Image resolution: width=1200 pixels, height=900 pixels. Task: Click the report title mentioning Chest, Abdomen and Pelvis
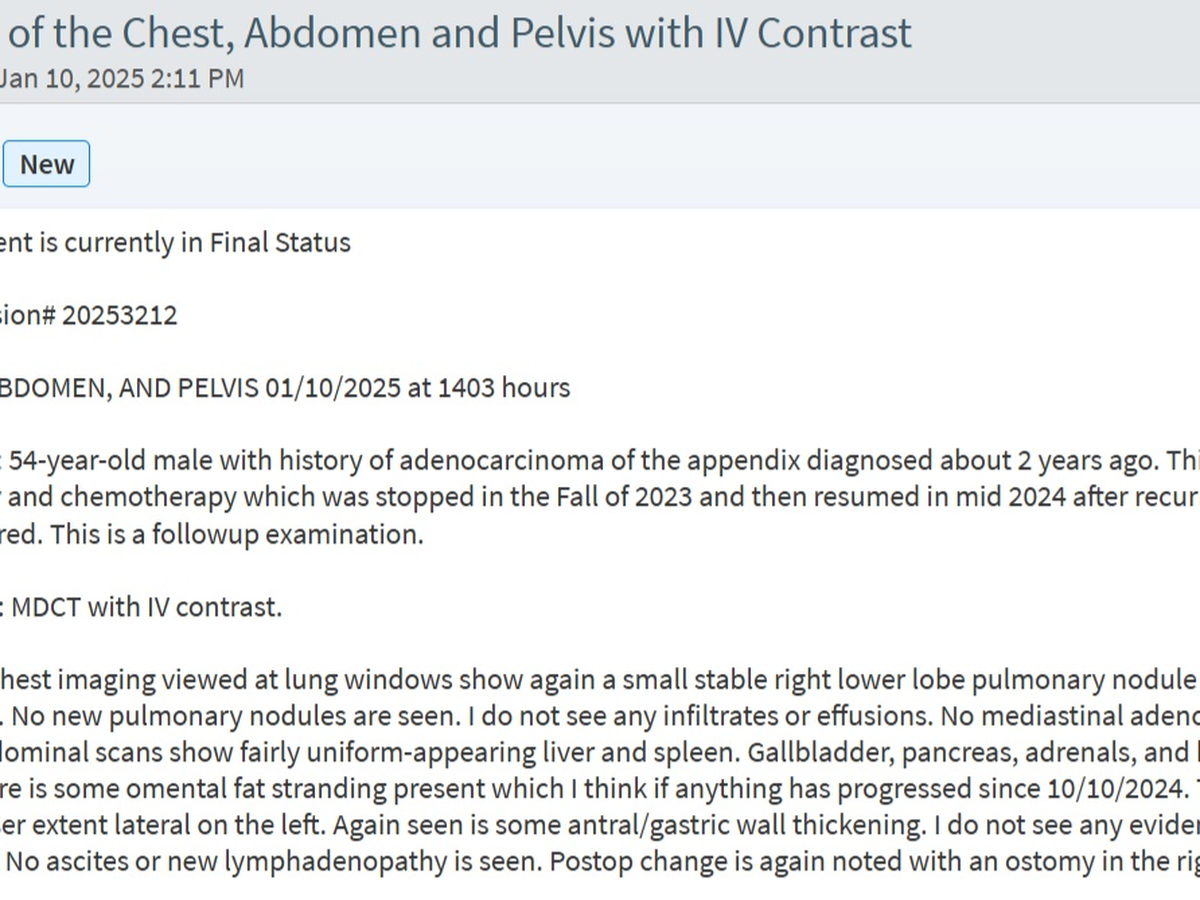tap(460, 33)
